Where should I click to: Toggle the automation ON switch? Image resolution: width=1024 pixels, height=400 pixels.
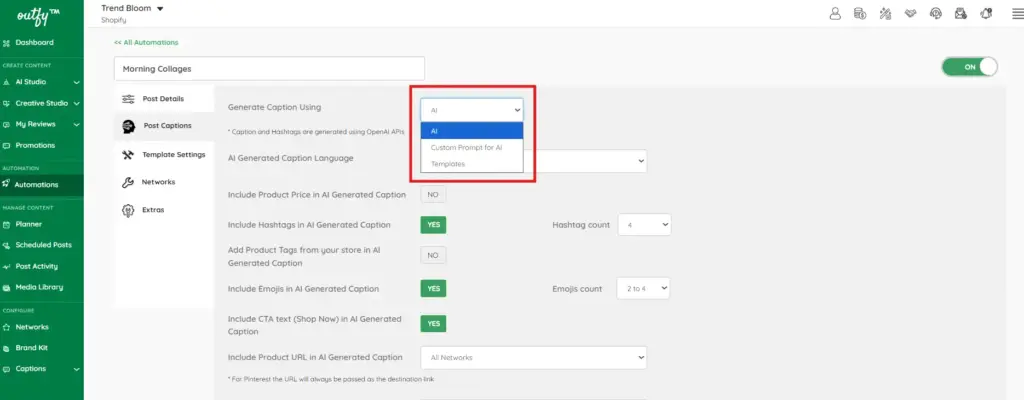point(969,67)
